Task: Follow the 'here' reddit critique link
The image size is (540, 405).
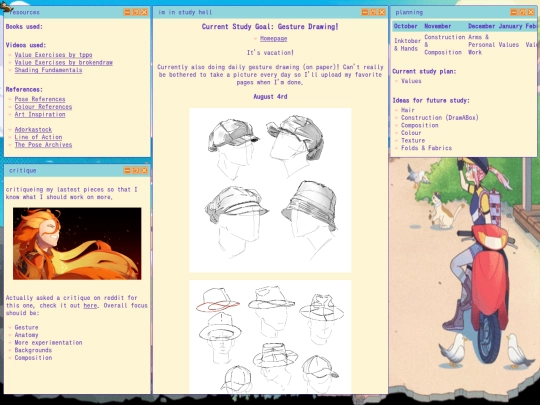Action: click(x=90, y=305)
